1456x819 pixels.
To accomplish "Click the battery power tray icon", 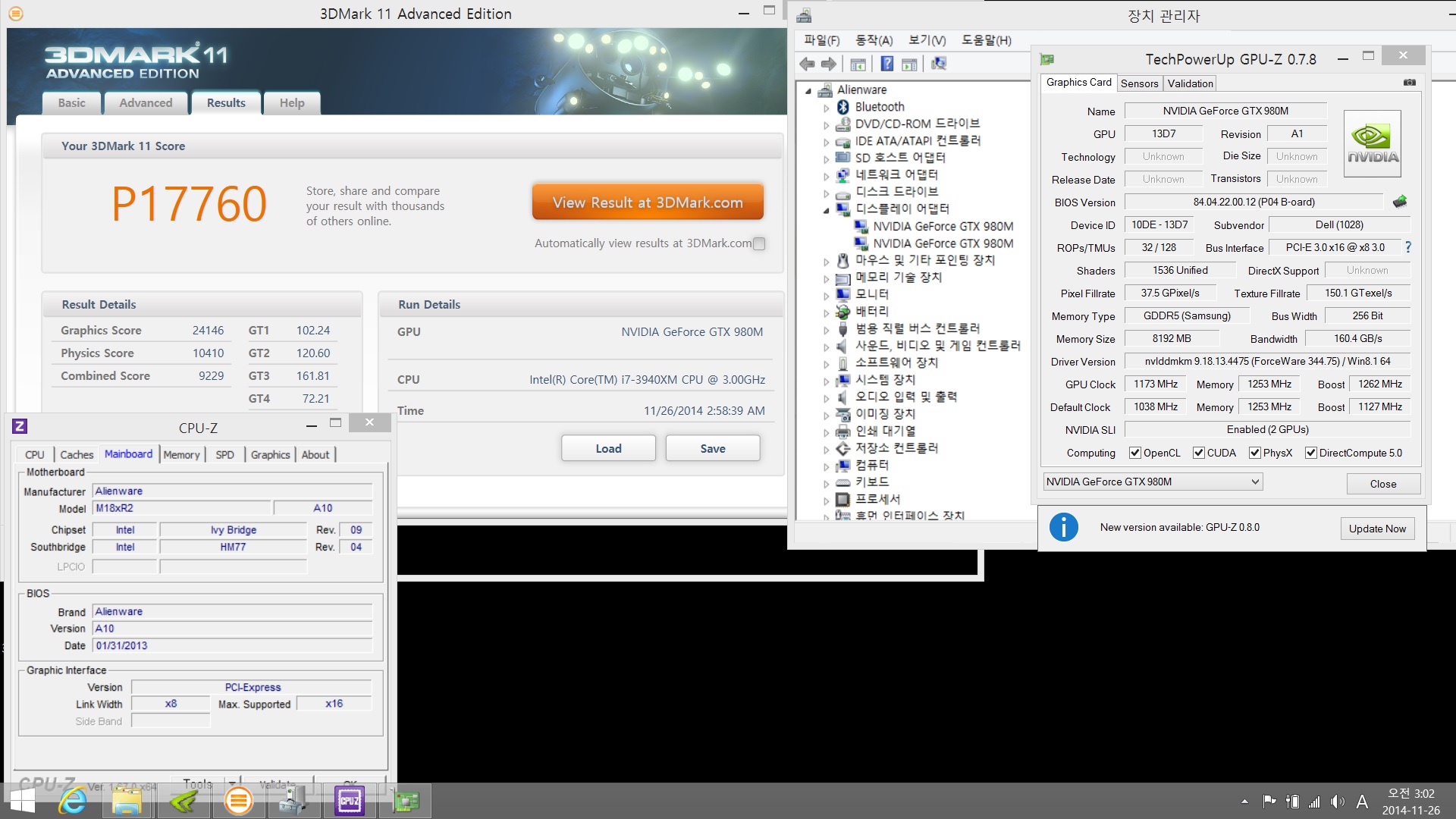I will click(1292, 802).
